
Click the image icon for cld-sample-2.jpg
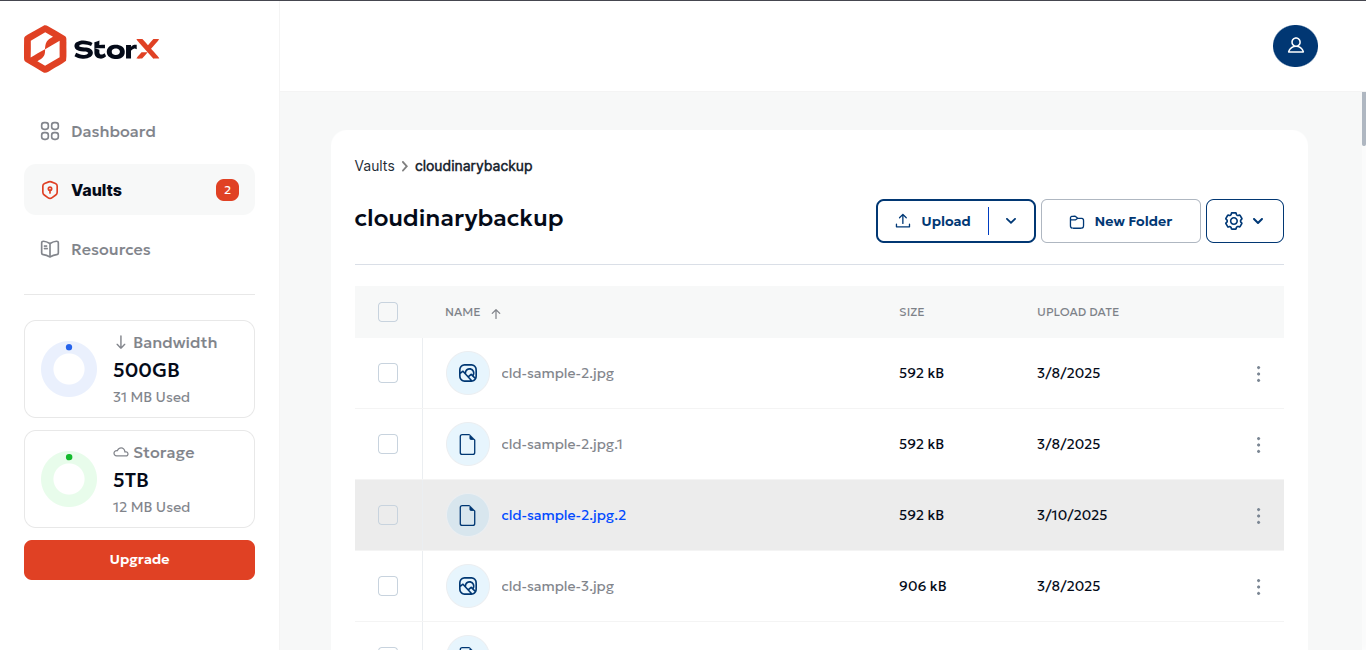[468, 373]
